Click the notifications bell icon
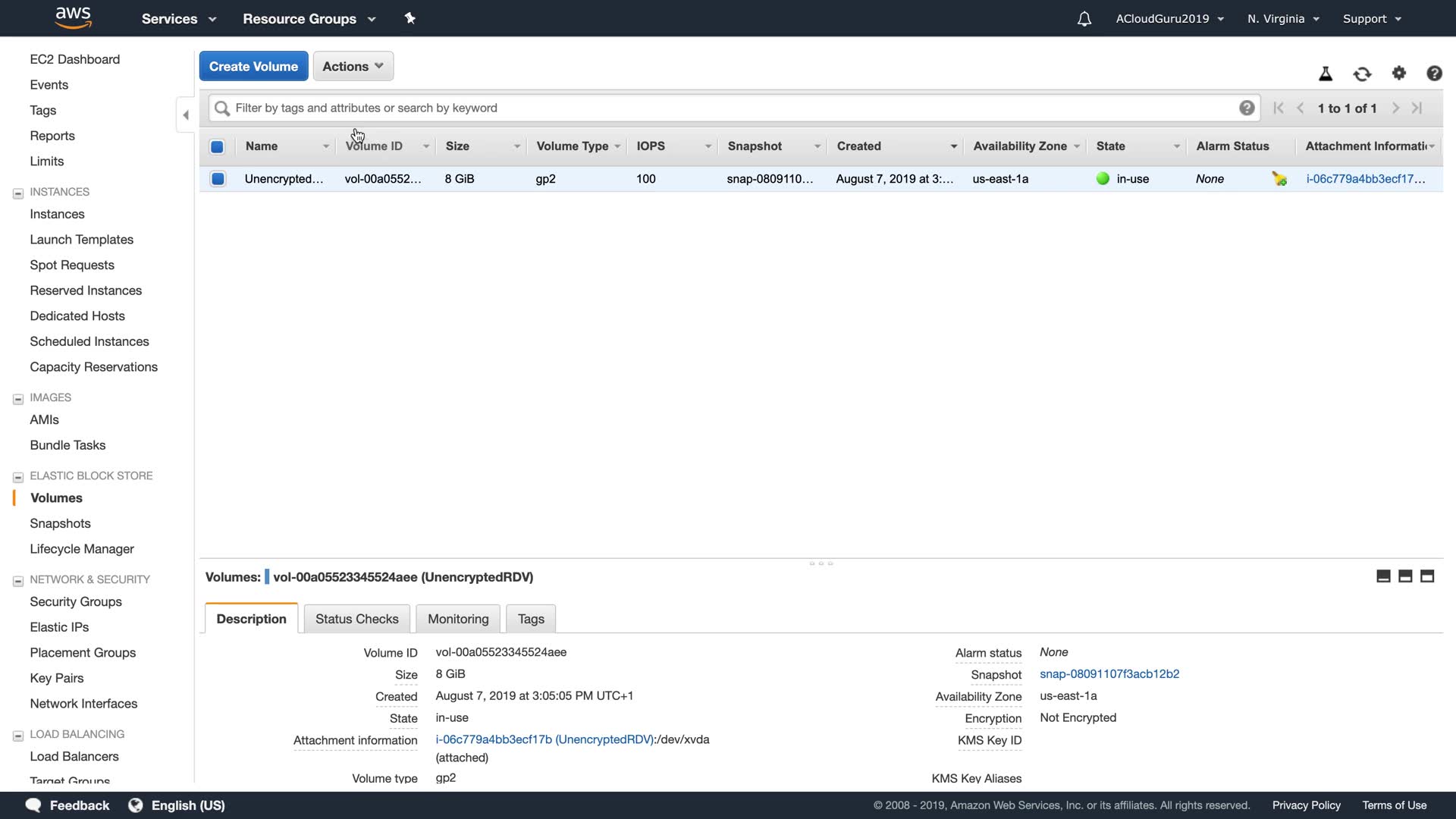This screenshot has height=819, width=1456. (1084, 19)
